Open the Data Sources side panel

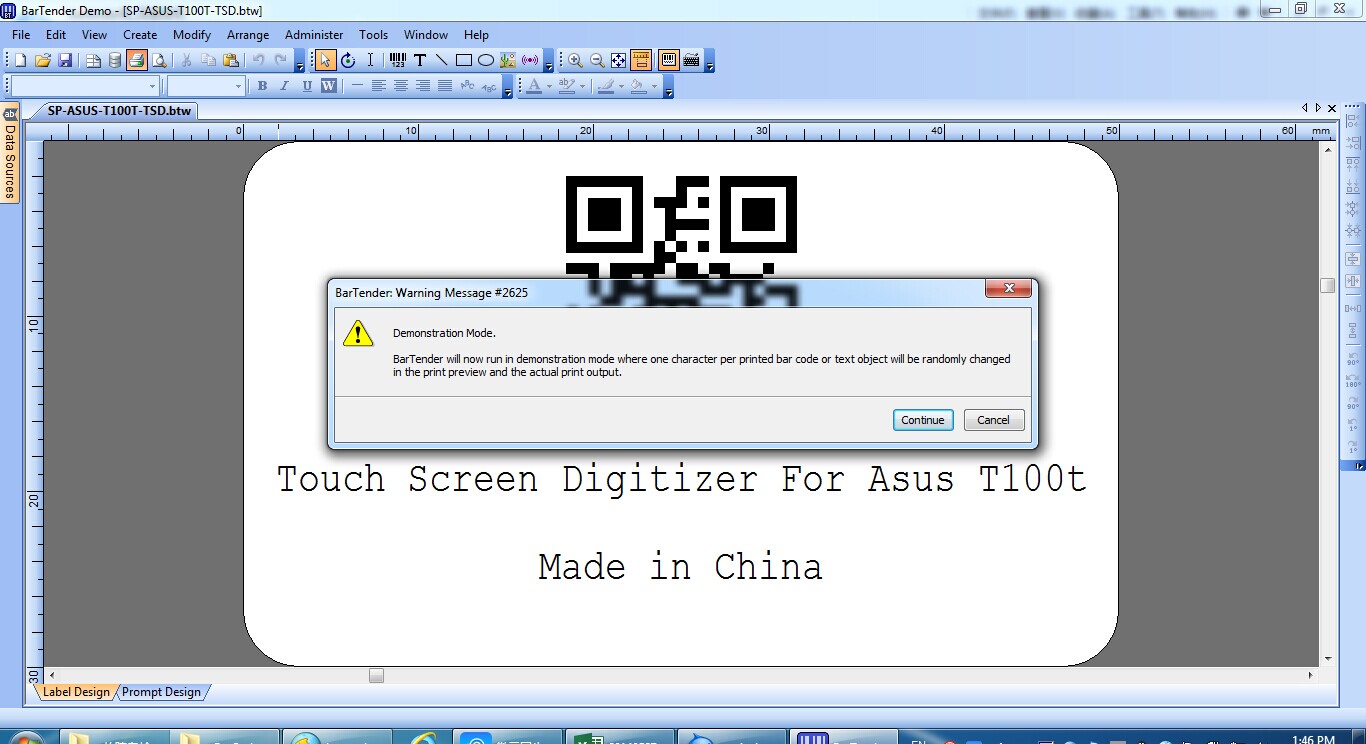tap(10, 153)
